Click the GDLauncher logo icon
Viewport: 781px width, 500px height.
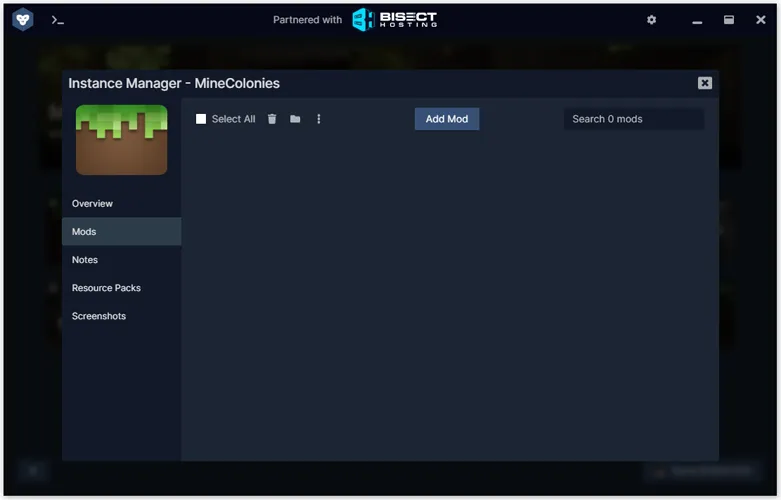(22, 20)
